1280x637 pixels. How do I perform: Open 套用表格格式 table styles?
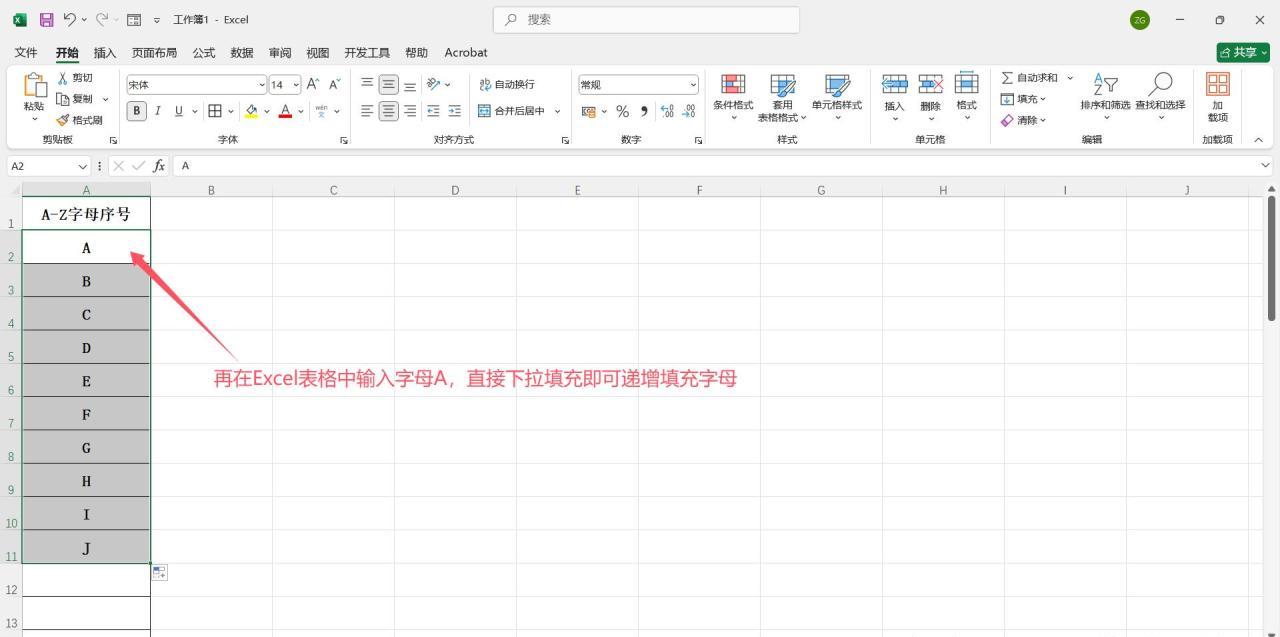pos(782,97)
